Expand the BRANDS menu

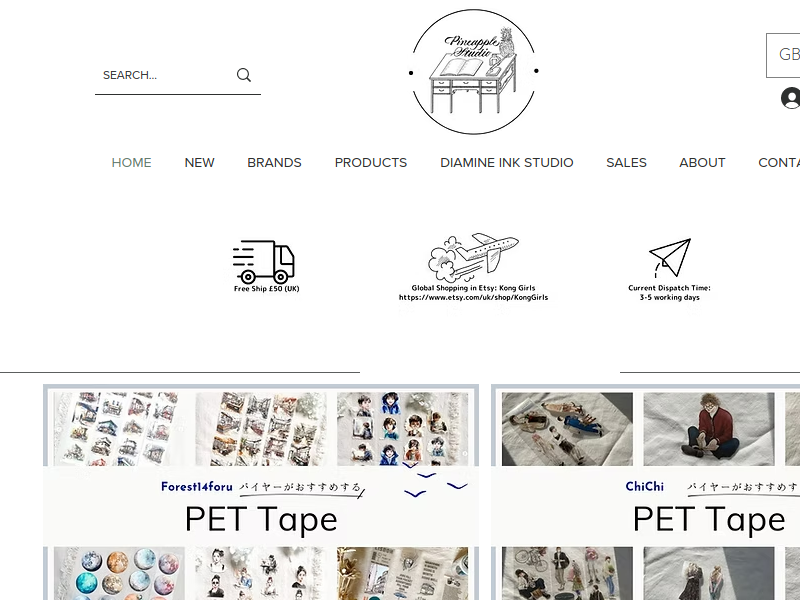click(x=274, y=162)
